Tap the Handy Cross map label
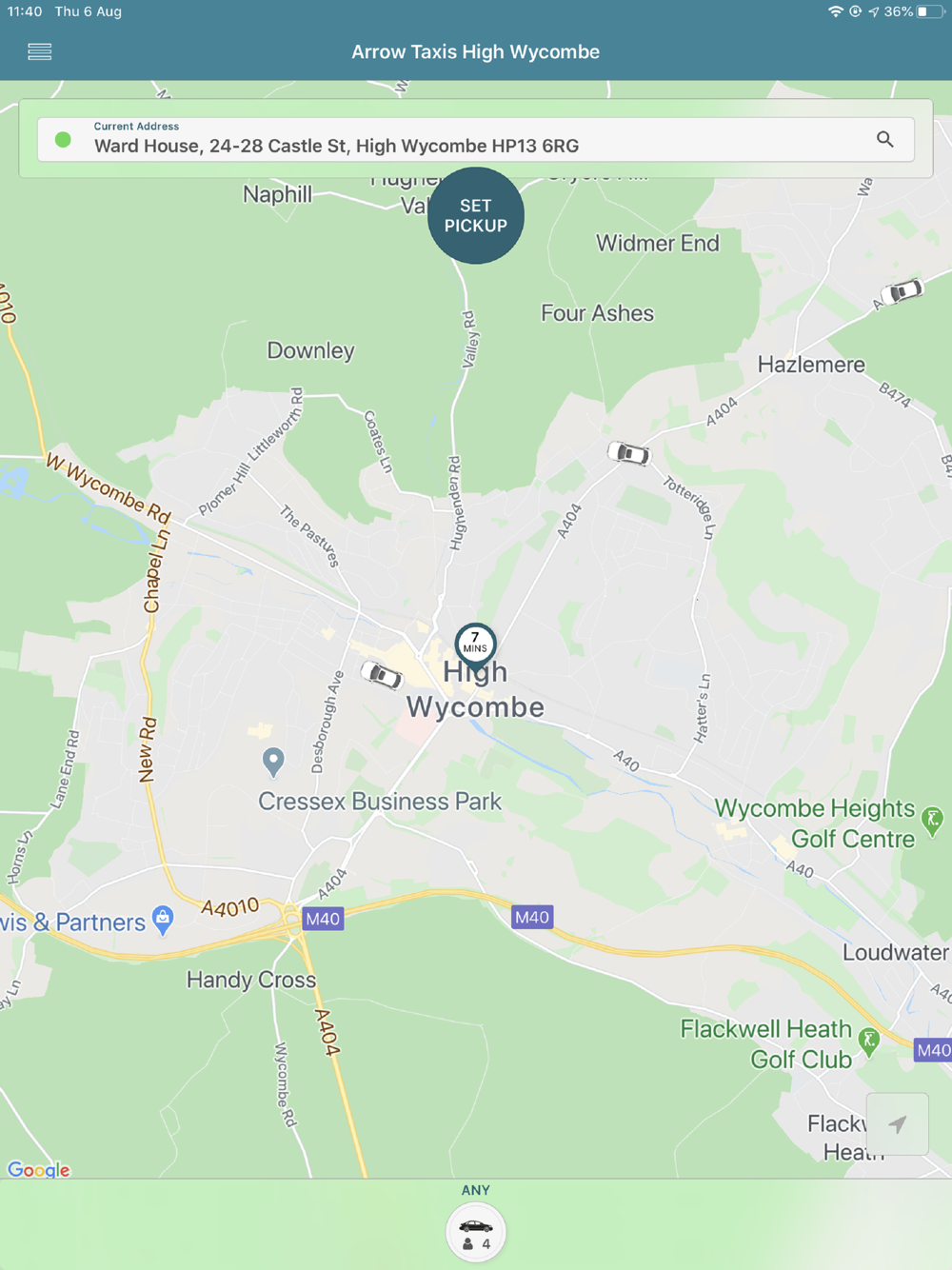Image resolution: width=952 pixels, height=1270 pixels. point(251,980)
